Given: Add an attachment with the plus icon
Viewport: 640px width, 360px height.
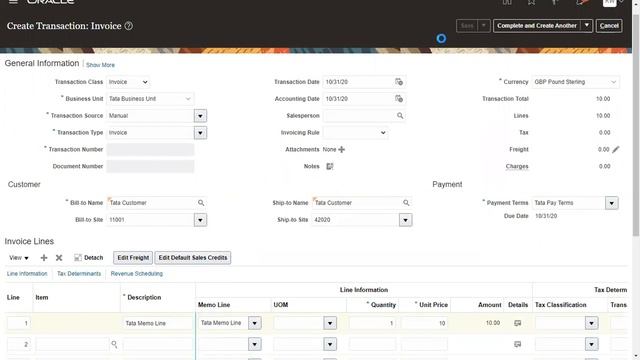Looking at the screenshot, I should click(x=342, y=149).
